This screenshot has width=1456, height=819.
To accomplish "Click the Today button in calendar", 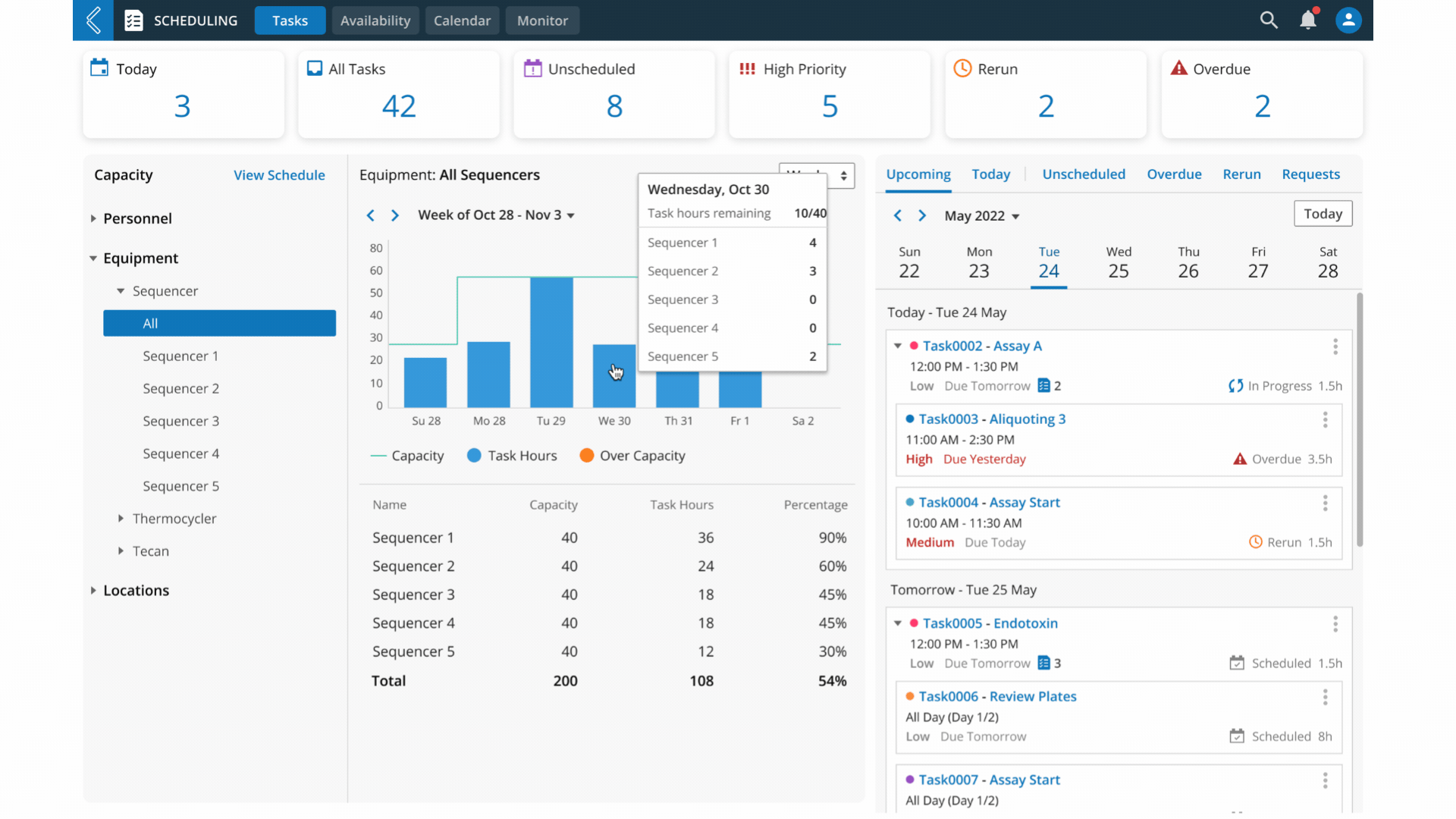I will 1323,214.
